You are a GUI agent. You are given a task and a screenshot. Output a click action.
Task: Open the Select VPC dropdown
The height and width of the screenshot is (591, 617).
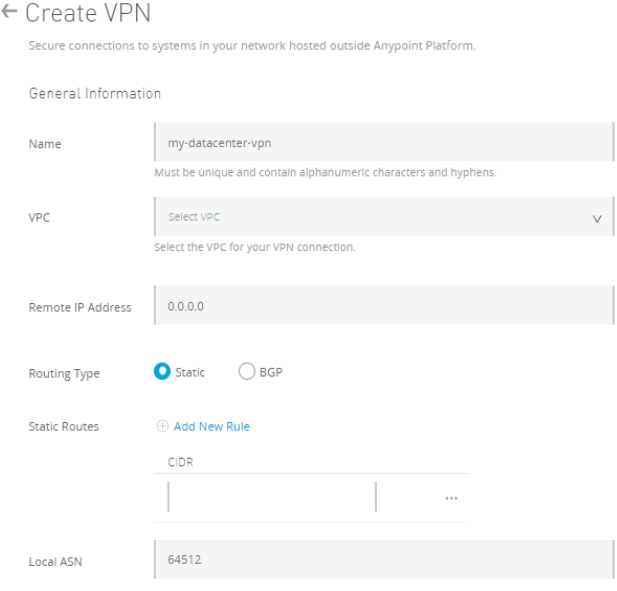pyautogui.click(x=370, y=217)
